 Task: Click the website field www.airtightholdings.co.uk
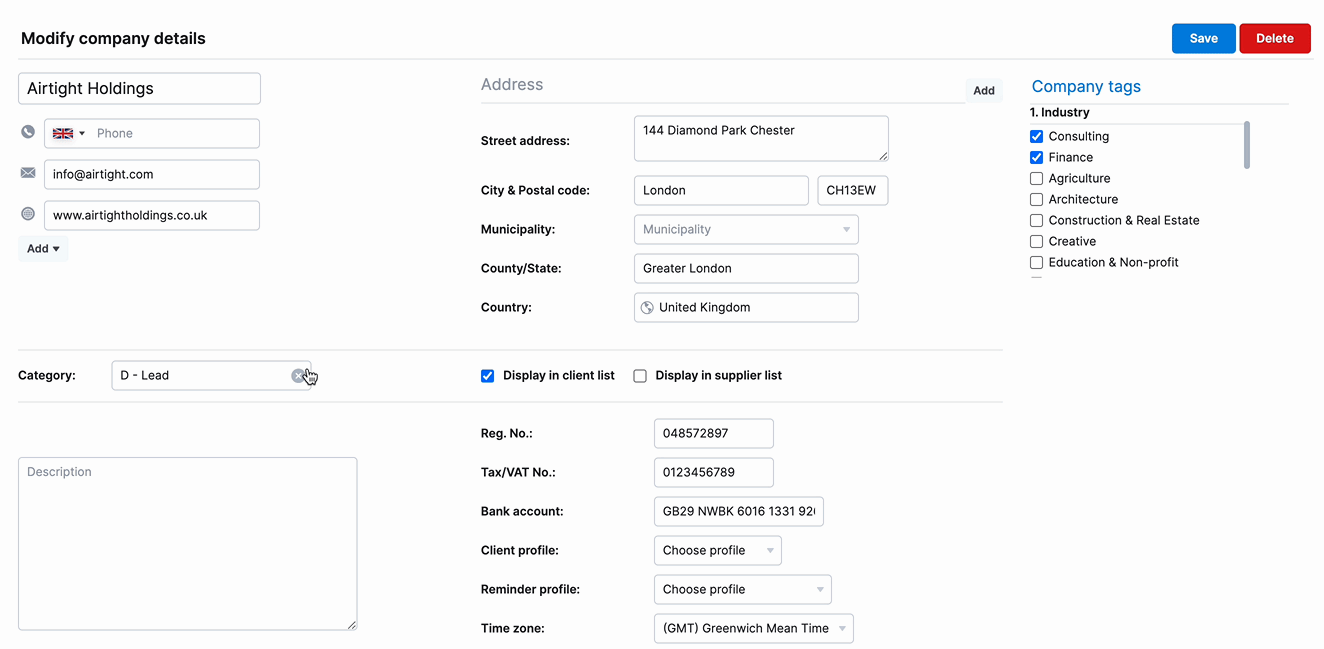(x=152, y=215)
